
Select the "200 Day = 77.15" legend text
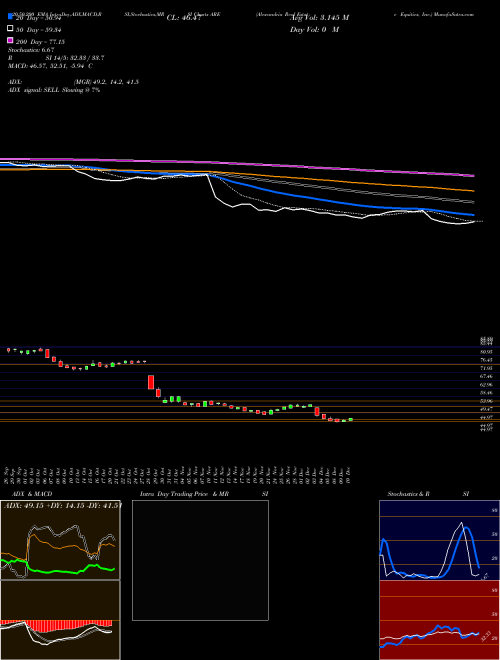40,42
